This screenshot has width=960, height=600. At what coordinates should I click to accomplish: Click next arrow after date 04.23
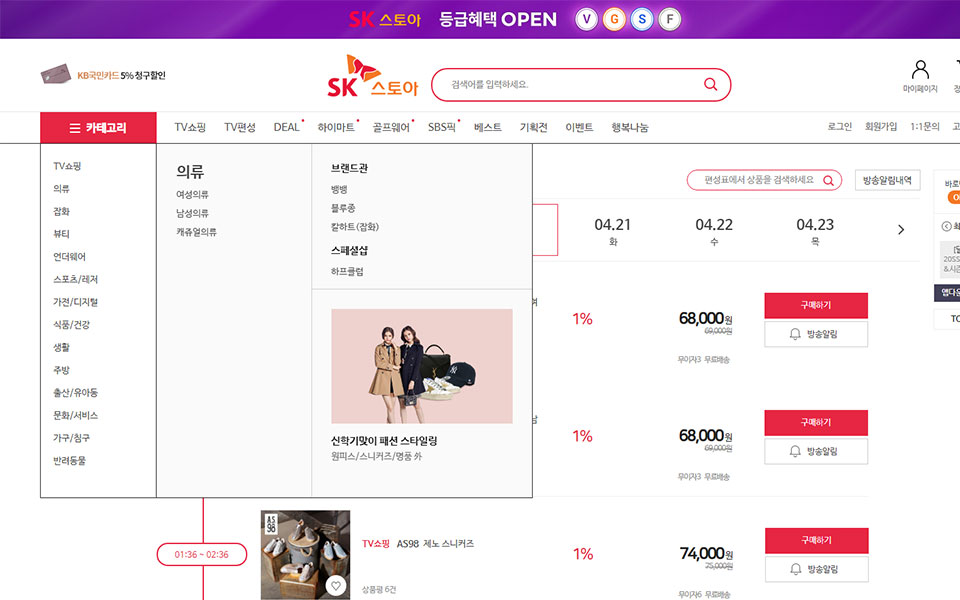point(901,230)
